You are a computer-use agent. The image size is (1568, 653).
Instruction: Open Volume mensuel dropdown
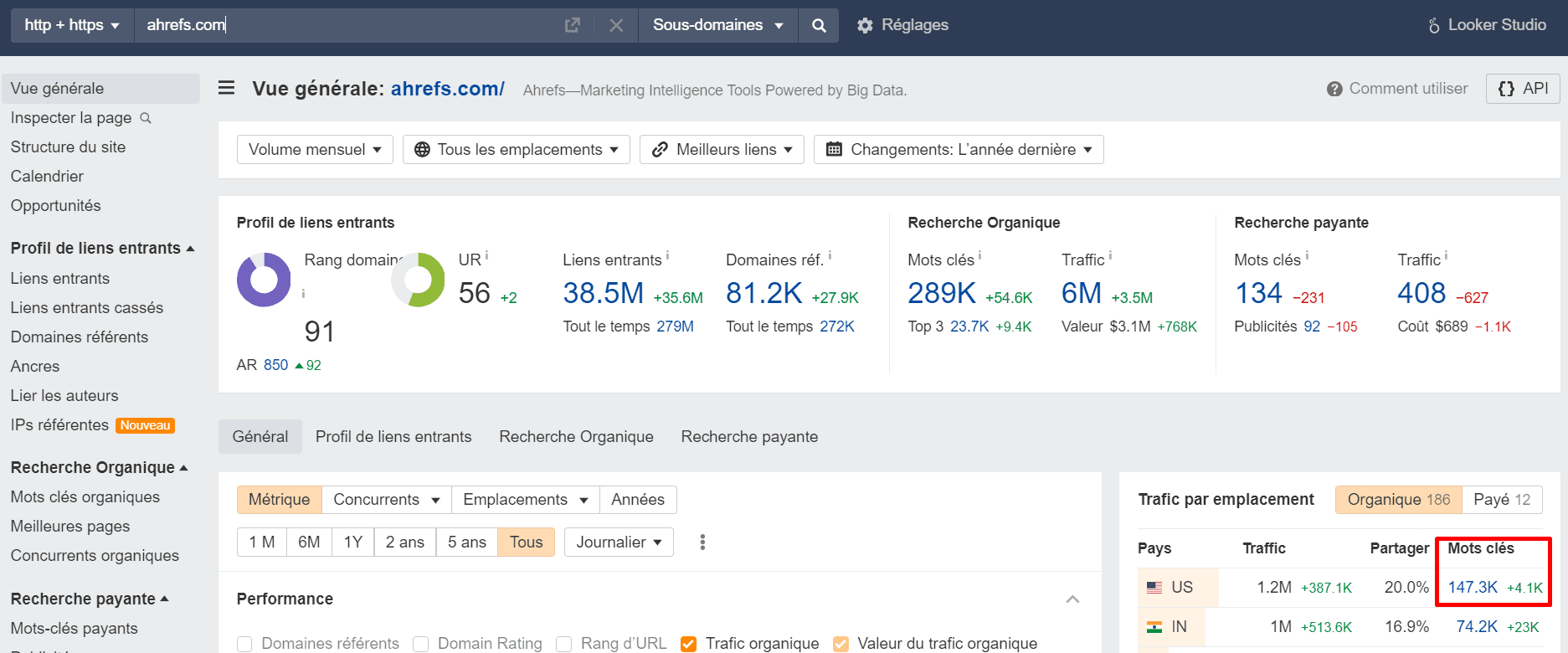[x=315, y=150]
